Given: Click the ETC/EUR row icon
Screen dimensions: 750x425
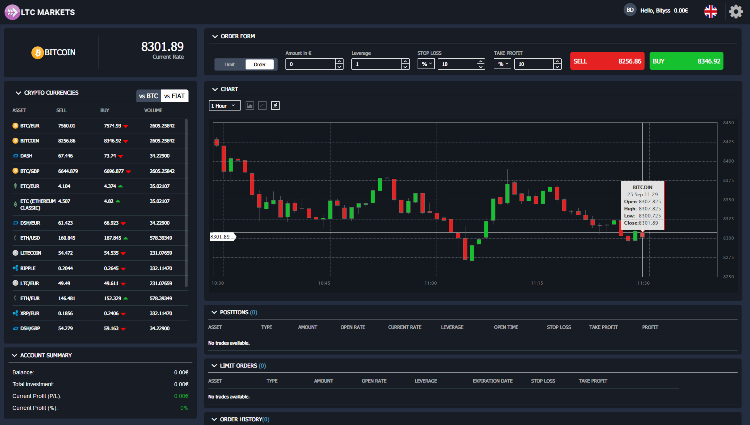Looking at the screenshot, I should click(15, 186).
